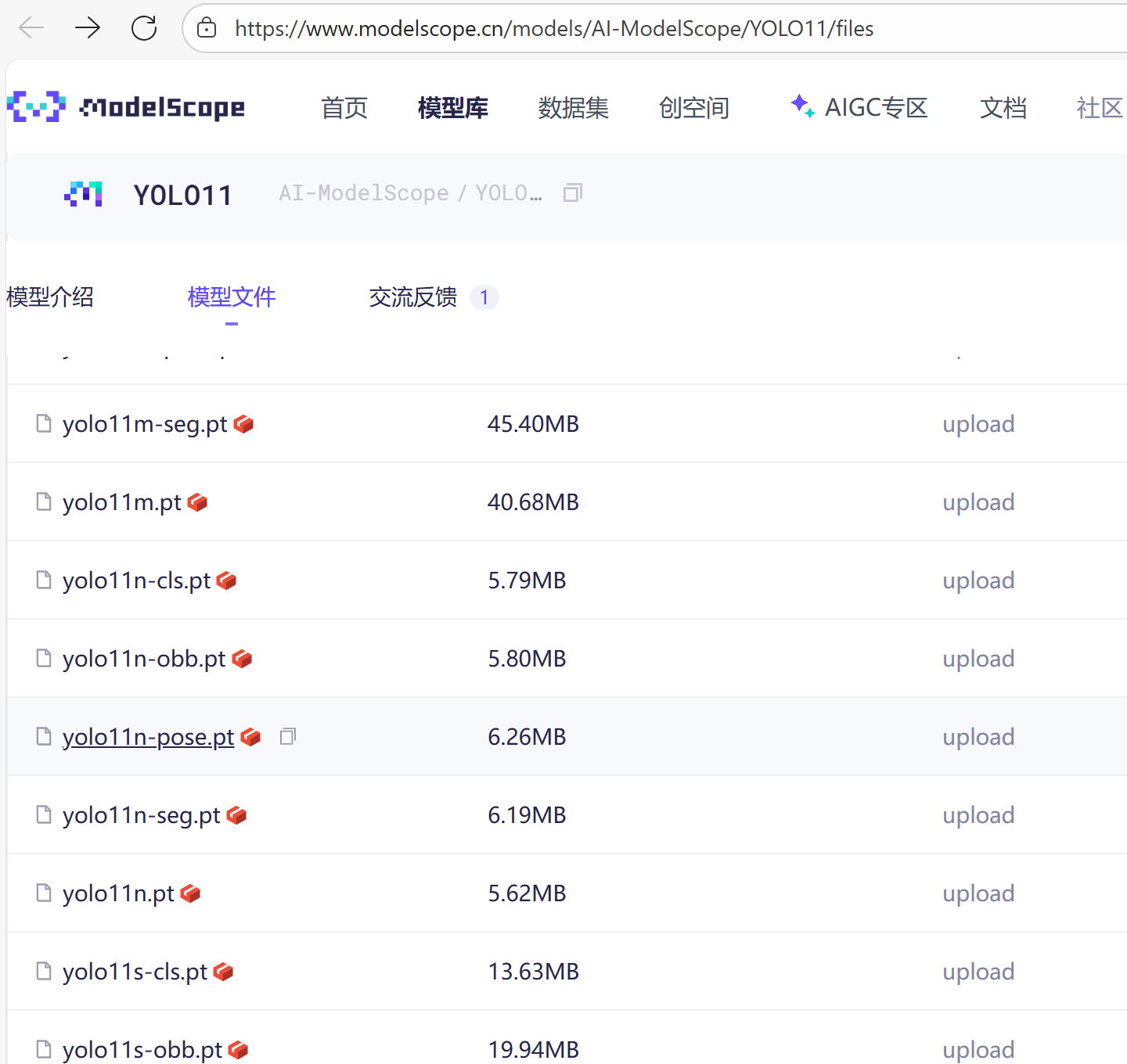
Task: Click red LFS cube icon beside yolo11n.pt
Action: (190, 893)
